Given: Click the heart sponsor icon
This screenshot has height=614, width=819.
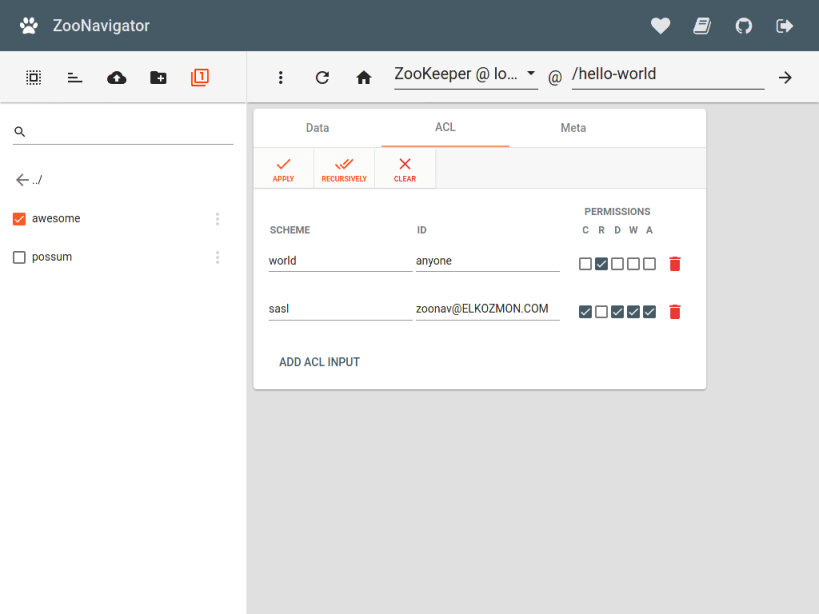Looking at the screenshot, I should pos(660,26).
